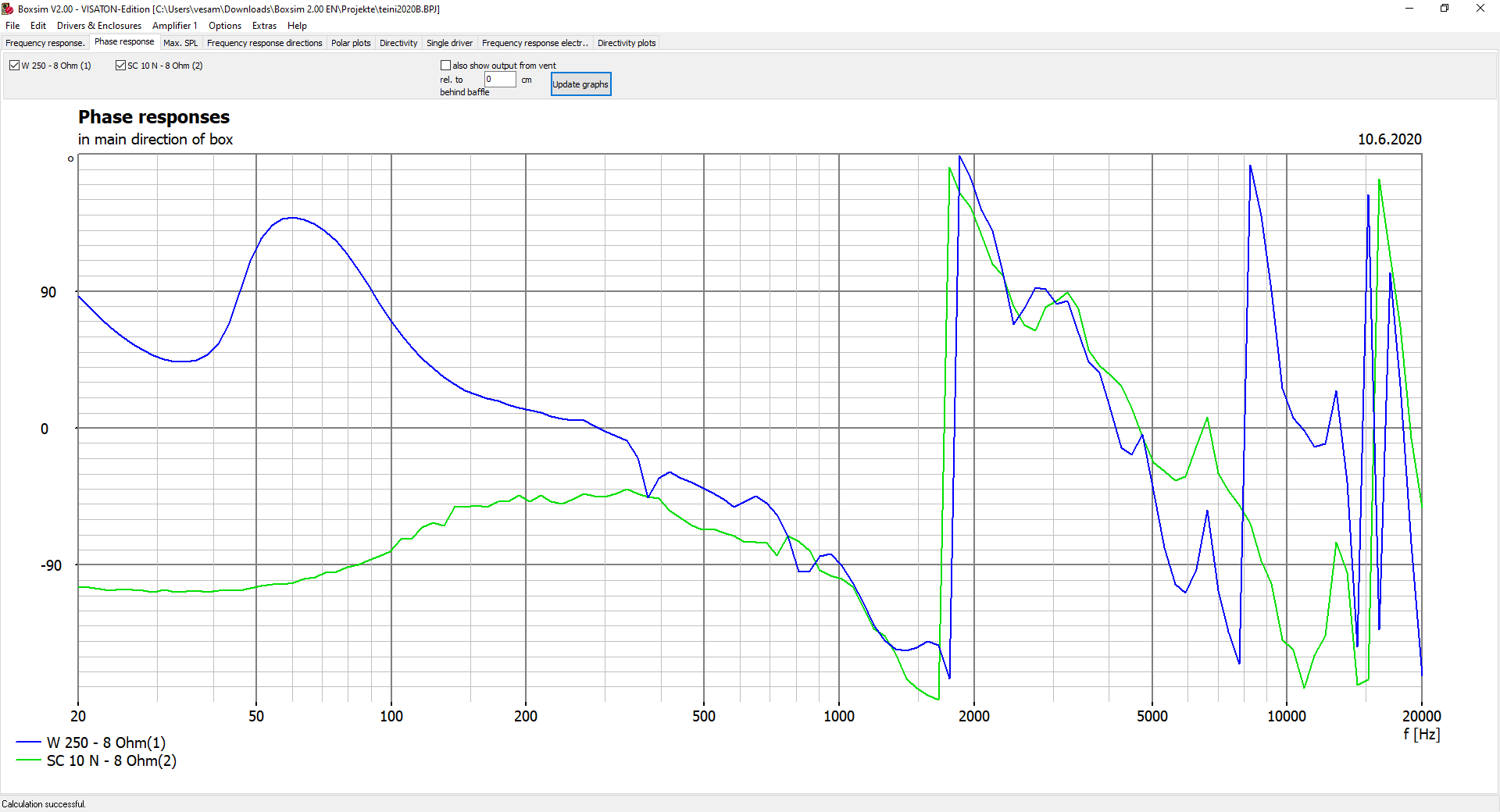Click 'Calculation successful.' status text
The image size is (1500, 812).
[x=44, y=804]
